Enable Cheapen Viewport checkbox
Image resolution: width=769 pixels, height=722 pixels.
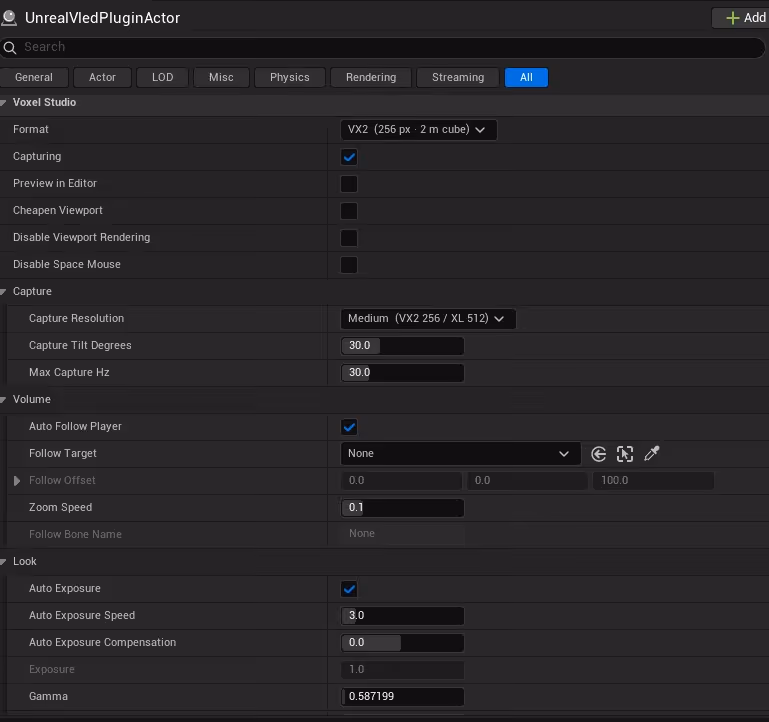pyautogui.click(x=349, y=211)
